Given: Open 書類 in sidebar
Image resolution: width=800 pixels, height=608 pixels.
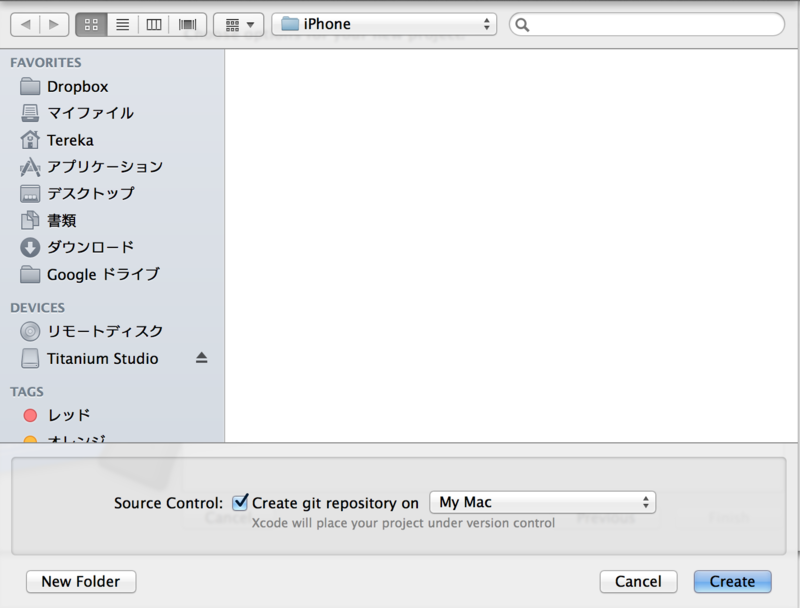Looking at the screenshot, I should click(x=62, y=221).
